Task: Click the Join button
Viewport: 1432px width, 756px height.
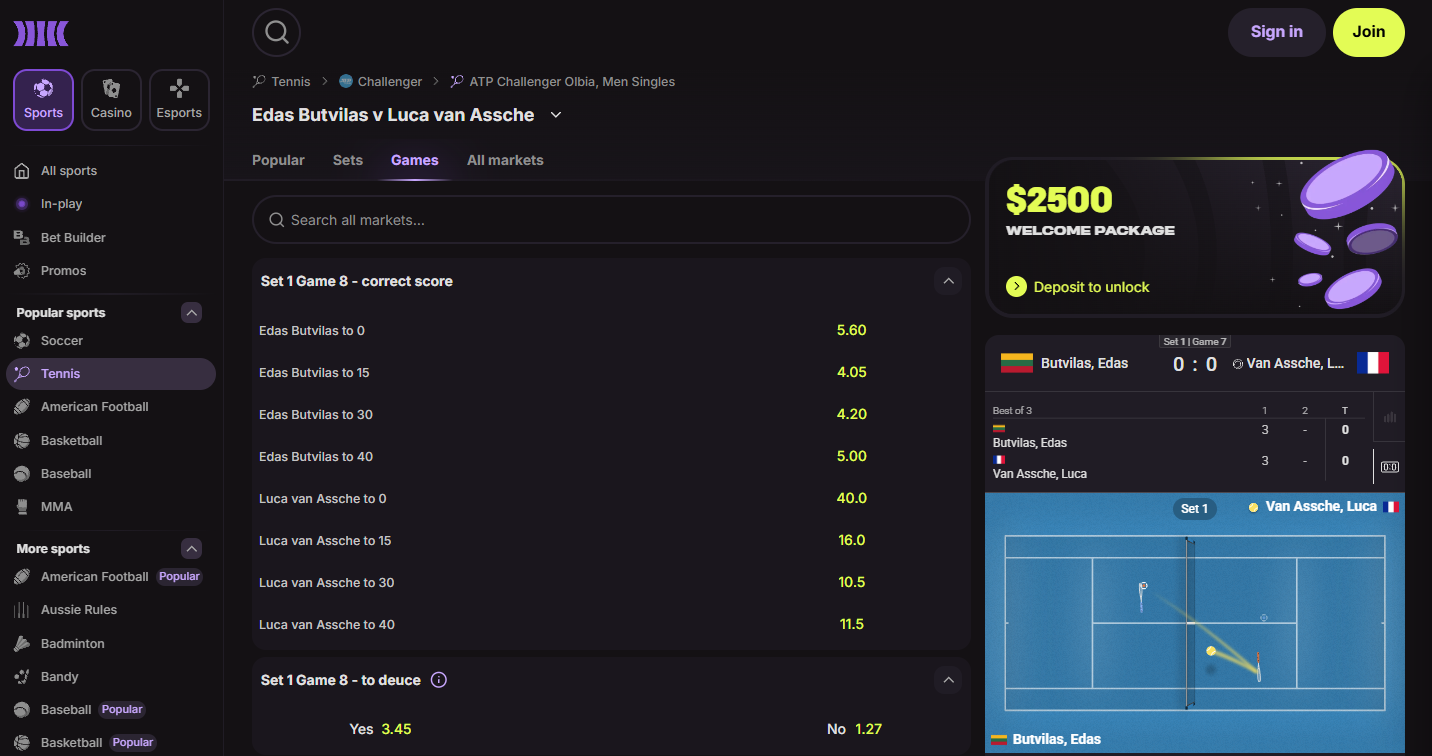Action: pos(1369,32)
